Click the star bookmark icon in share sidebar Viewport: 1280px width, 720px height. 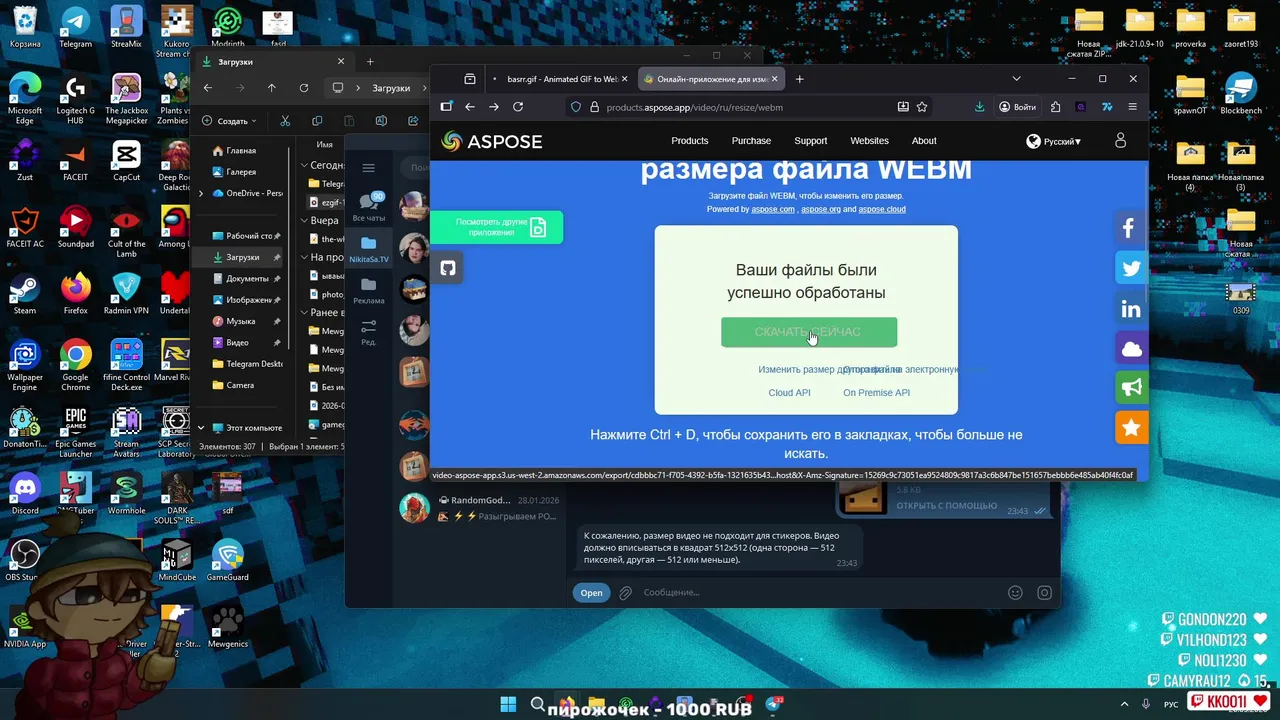1131,428
